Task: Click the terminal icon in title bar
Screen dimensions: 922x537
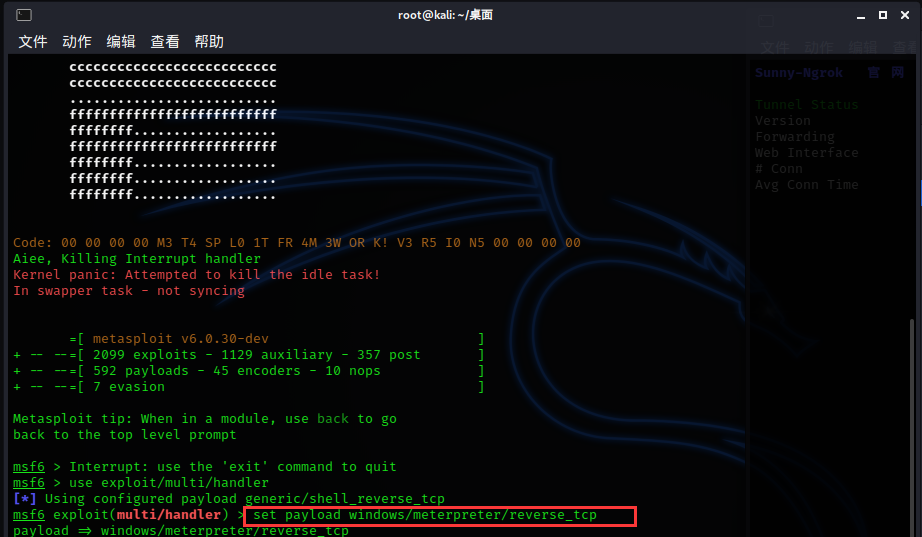Action: pos(24,15)
